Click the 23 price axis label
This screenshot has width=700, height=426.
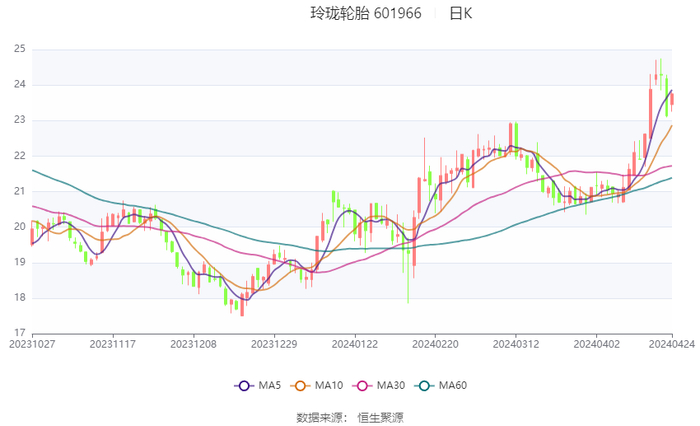[19, 120]
